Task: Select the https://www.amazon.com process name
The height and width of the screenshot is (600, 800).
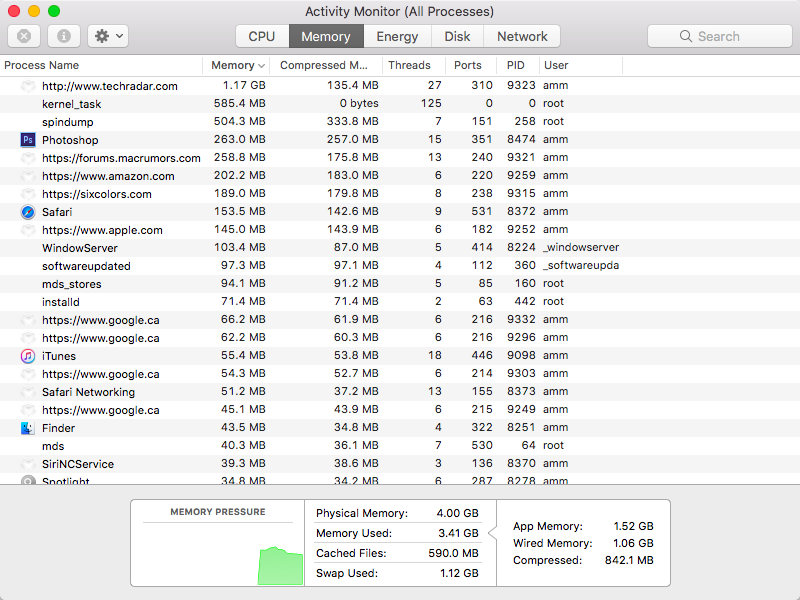Action: point(108,176)
